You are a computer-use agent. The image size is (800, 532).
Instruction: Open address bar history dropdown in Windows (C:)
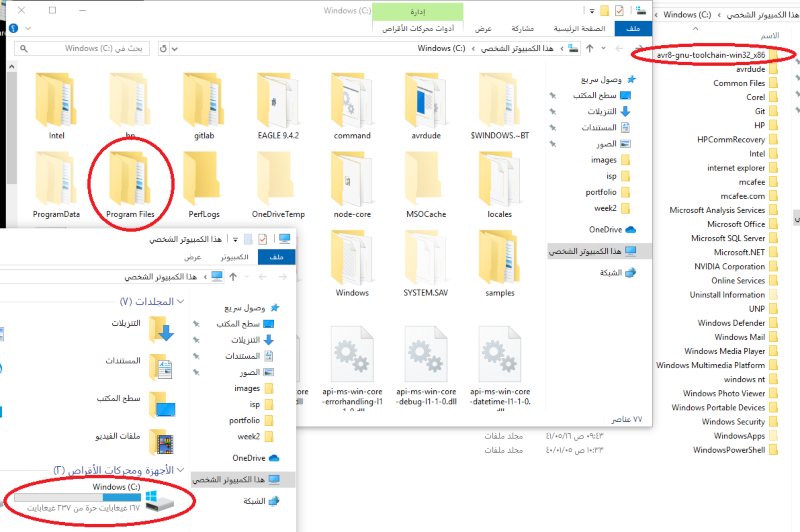(x=175, y=49)
